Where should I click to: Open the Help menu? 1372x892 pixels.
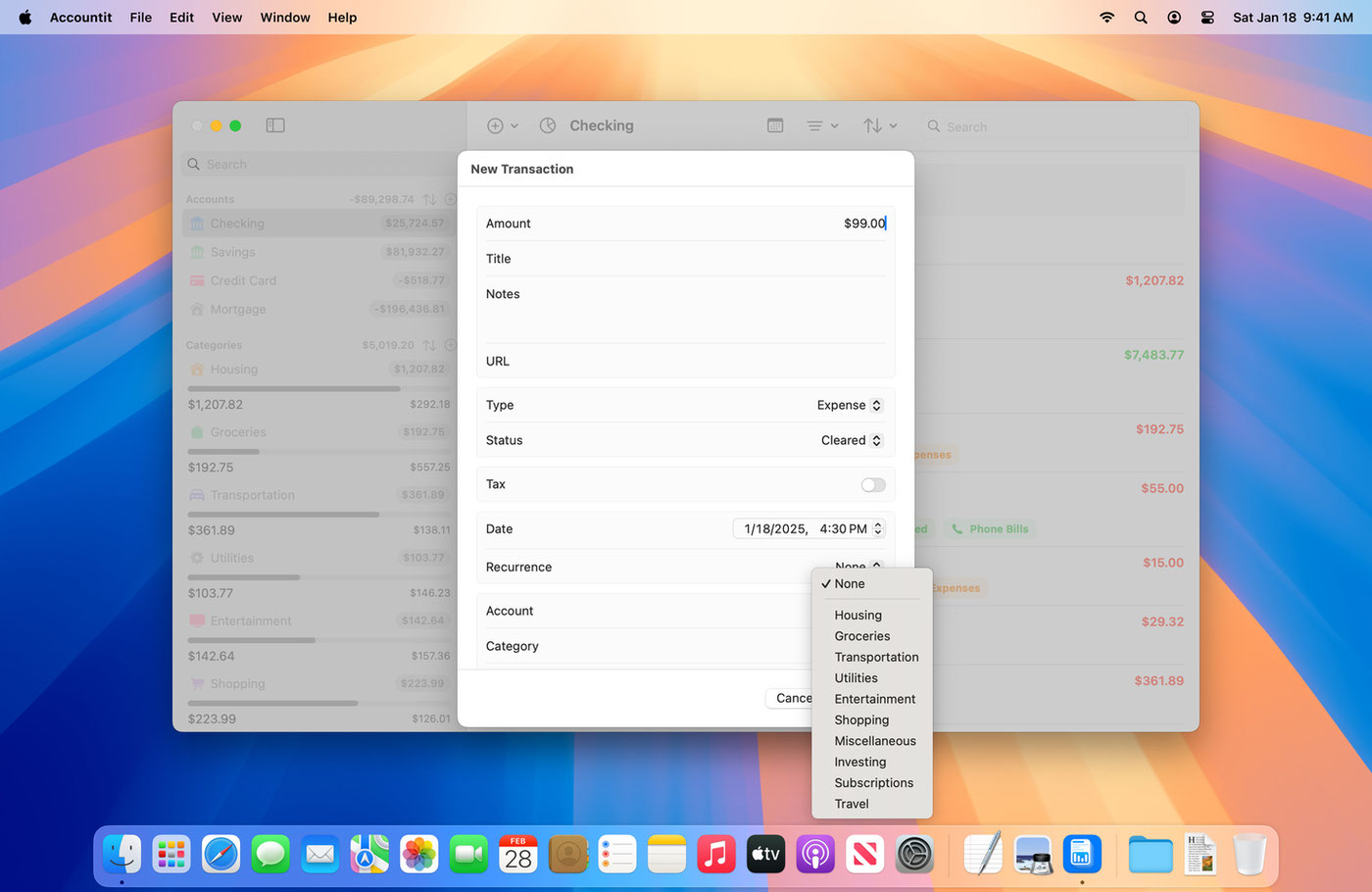[x=342, y=18]
